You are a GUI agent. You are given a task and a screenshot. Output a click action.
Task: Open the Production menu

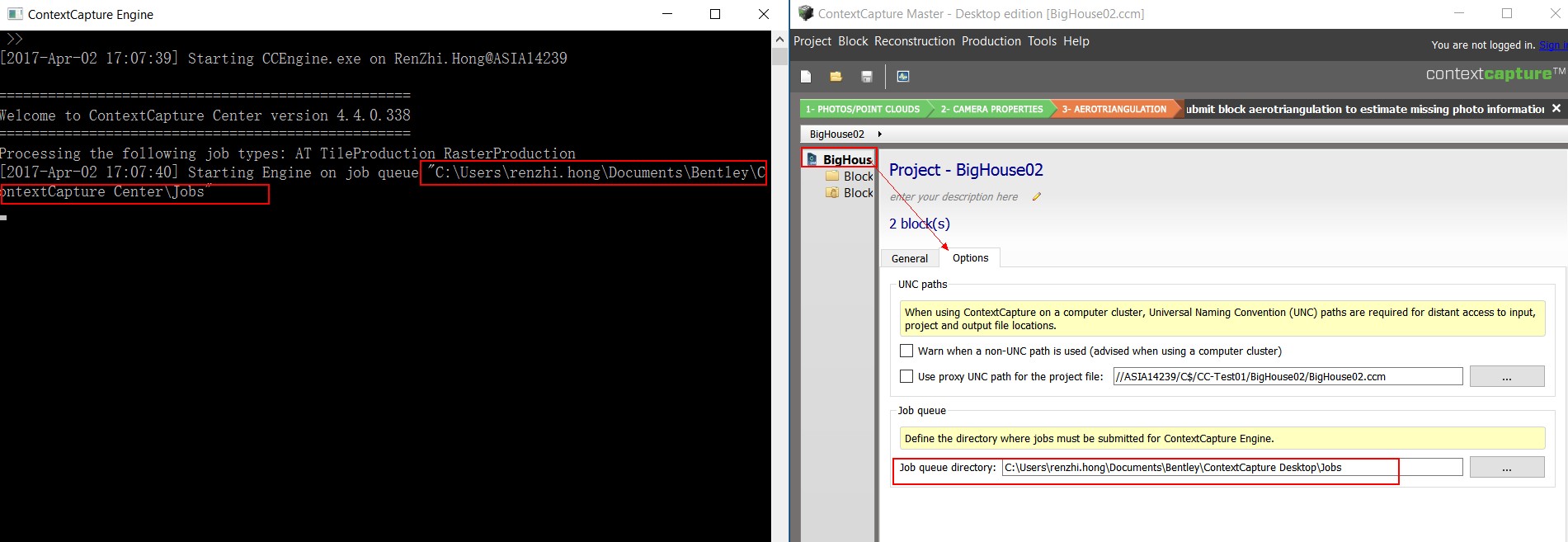[x=991, y=41]
